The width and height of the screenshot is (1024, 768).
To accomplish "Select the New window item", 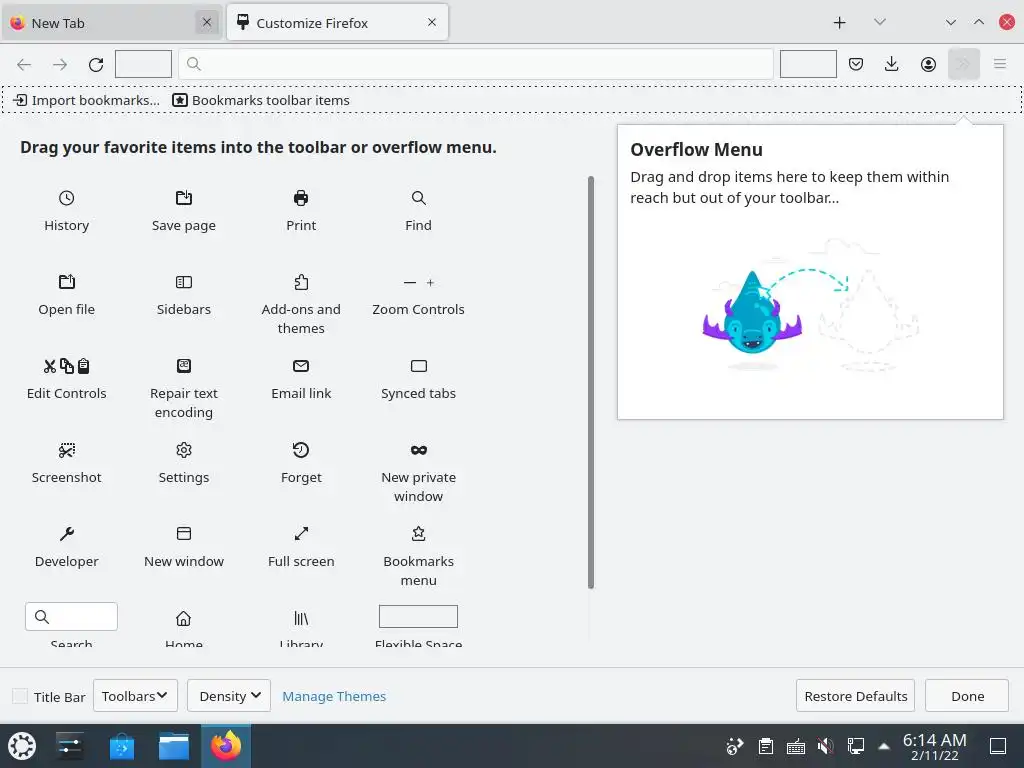I will click(x=184, y=547).
